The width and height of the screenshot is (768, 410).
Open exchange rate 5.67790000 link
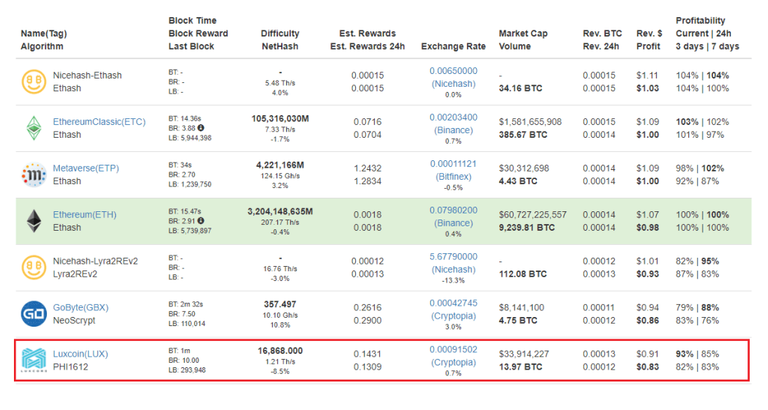[453, 257]
